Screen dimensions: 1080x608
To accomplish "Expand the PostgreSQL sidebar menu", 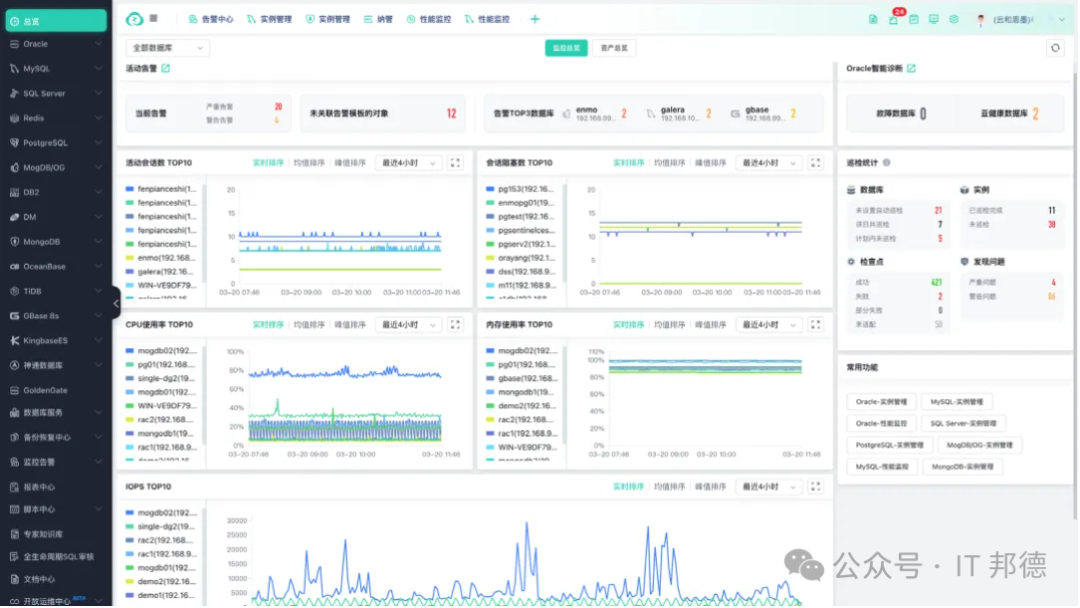I will 56,143.
